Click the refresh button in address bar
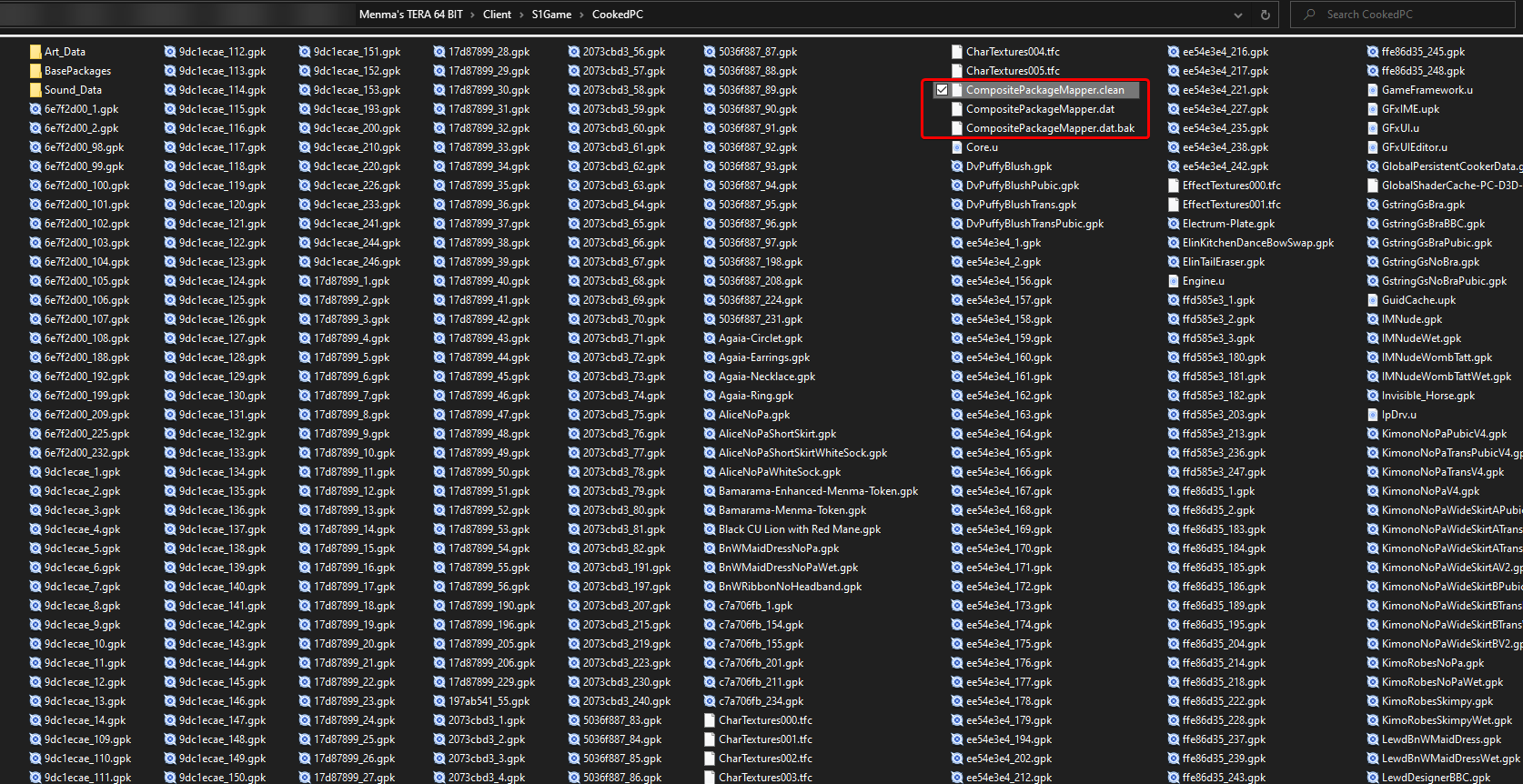This screenshot has height=784, width=1523. (x=1265, y=15)
